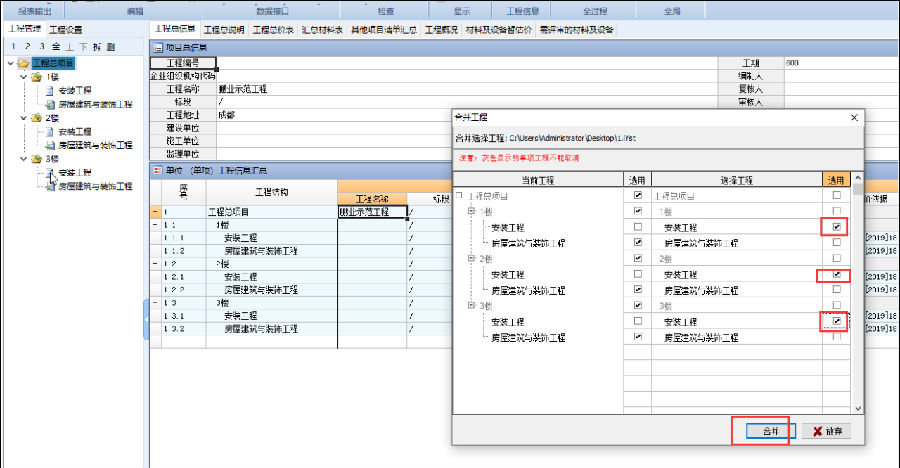Click the 1楼 folder icon in project tree
900x468 pixels.
tap(37, 77)
